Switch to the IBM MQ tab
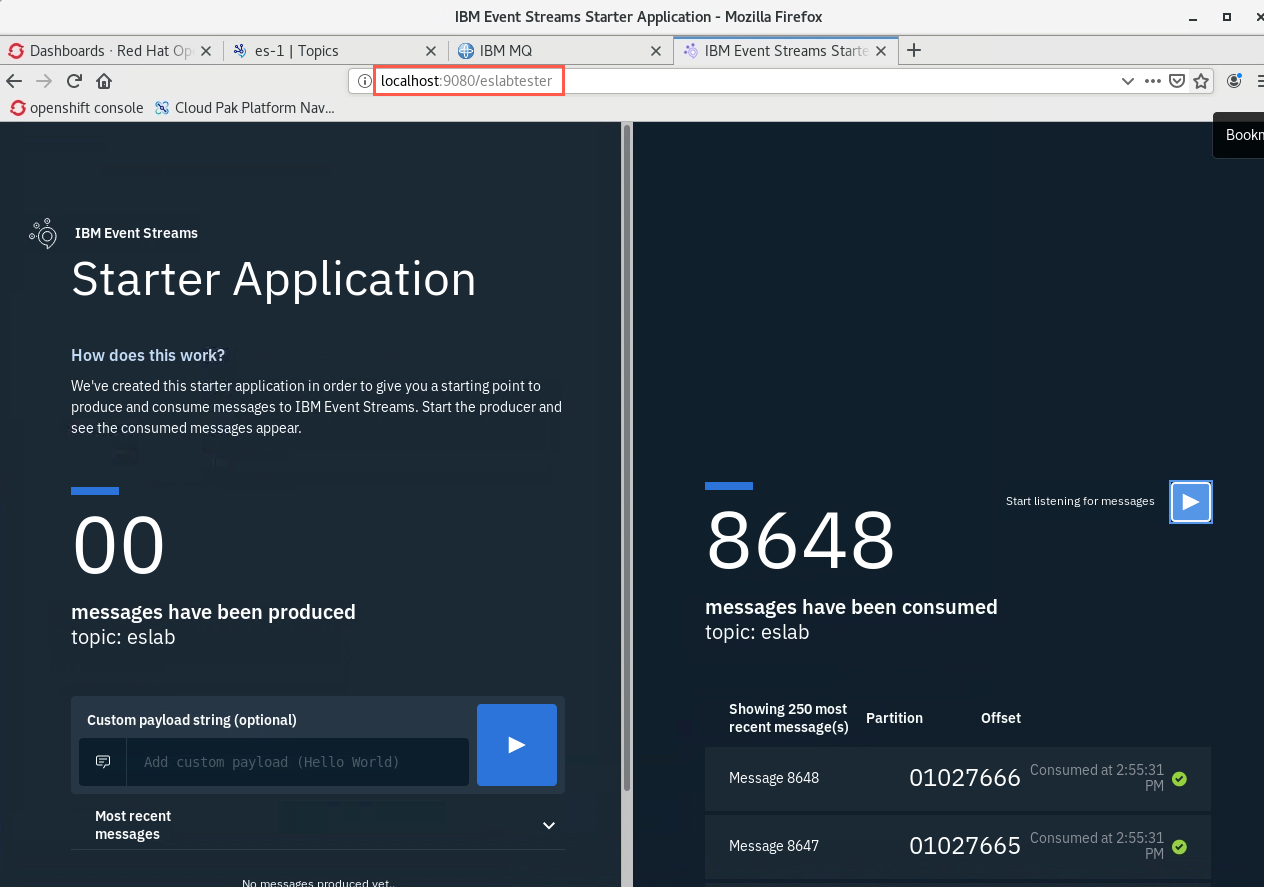The image size is (1264, 887). pyautogui.click(x=560, y=50)
